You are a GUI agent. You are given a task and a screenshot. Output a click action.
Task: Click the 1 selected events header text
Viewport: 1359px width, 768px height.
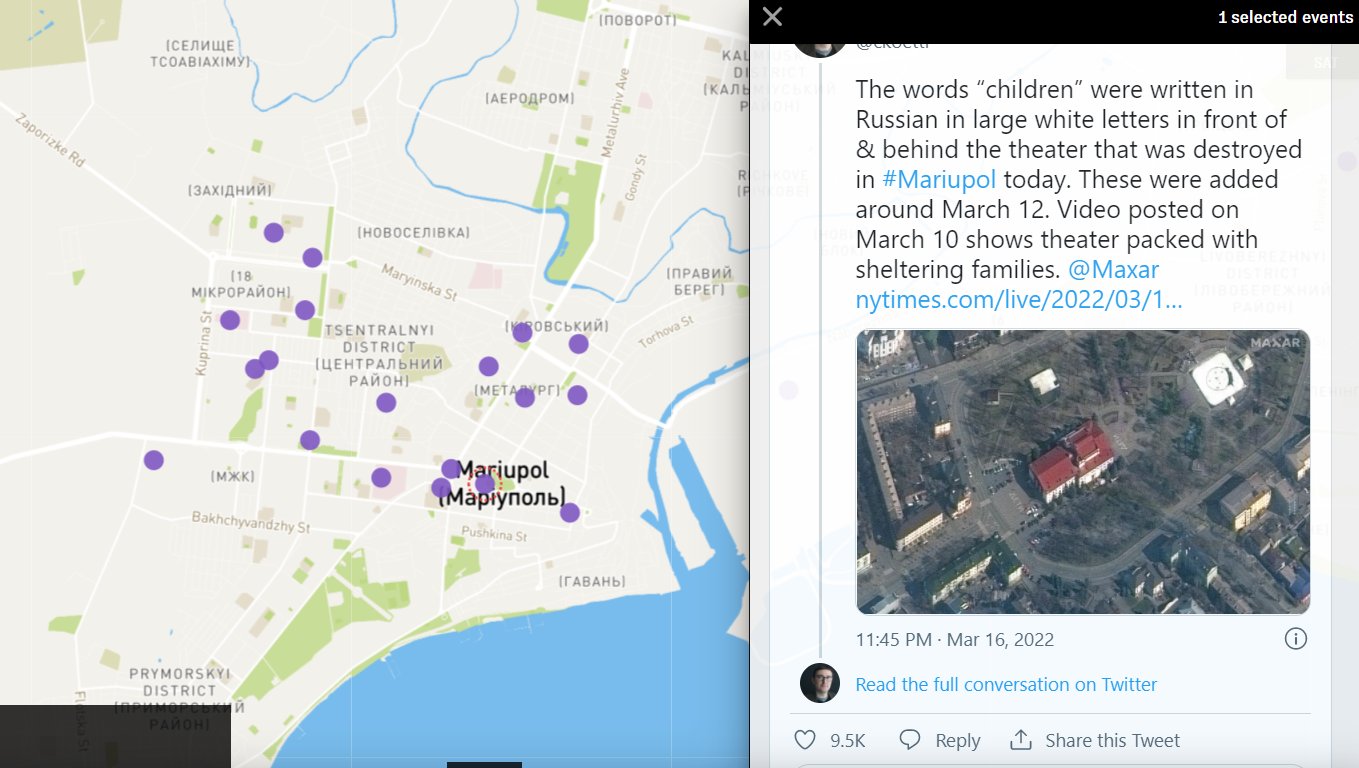[x=1285, y=17]
